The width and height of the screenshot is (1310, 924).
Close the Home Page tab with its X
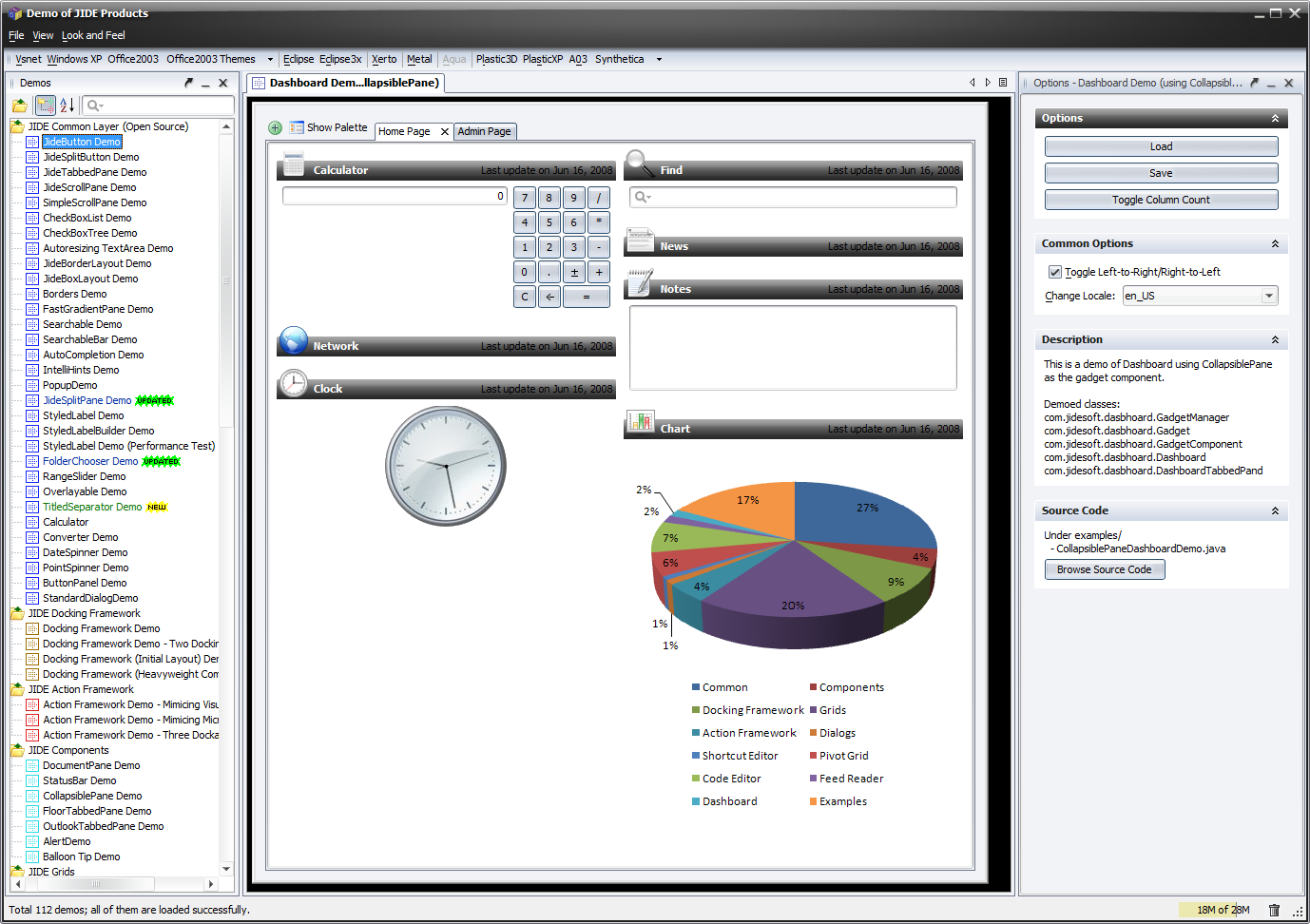click(x=444, y=131)
